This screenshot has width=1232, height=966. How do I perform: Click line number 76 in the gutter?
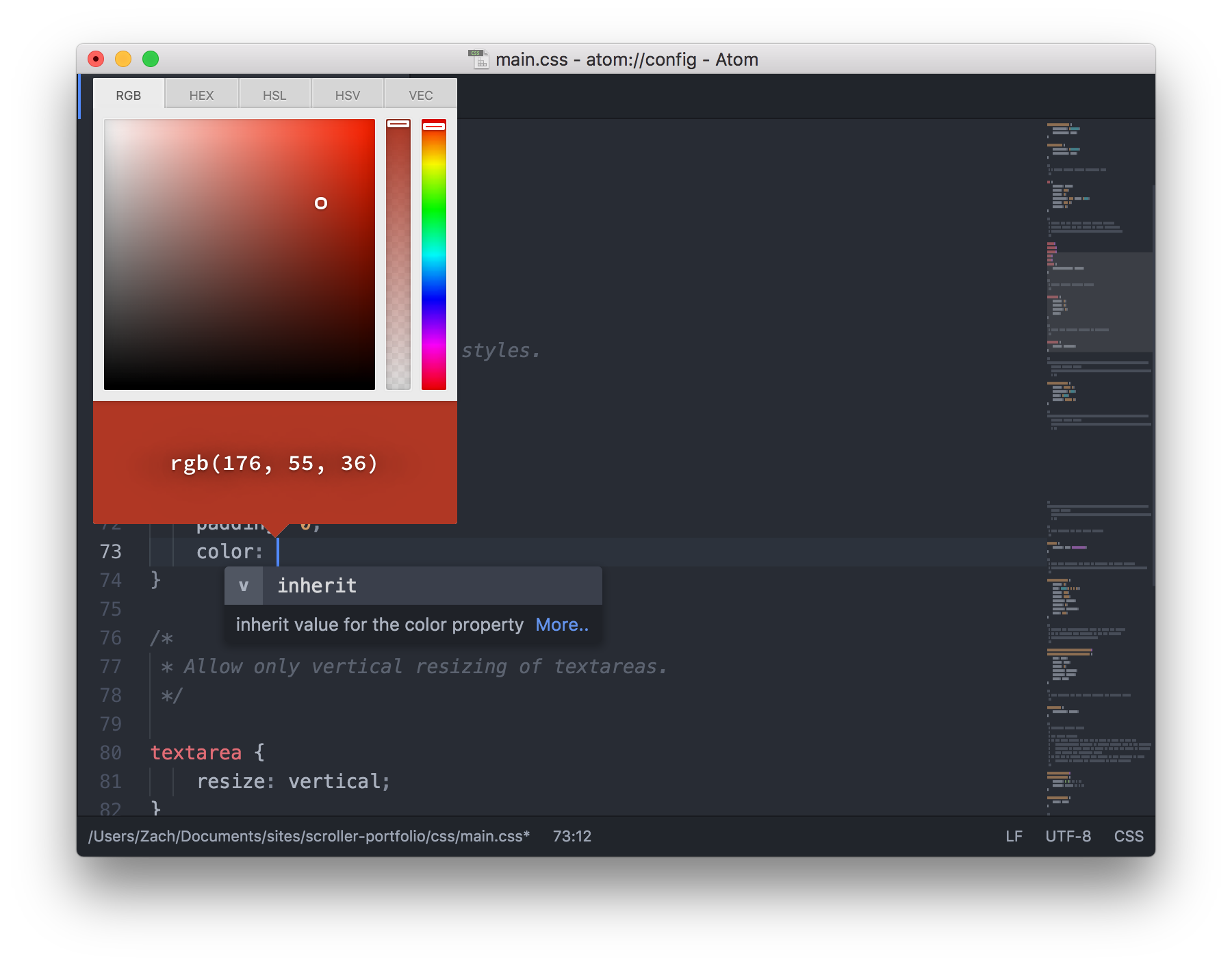[x=110, y=638]
